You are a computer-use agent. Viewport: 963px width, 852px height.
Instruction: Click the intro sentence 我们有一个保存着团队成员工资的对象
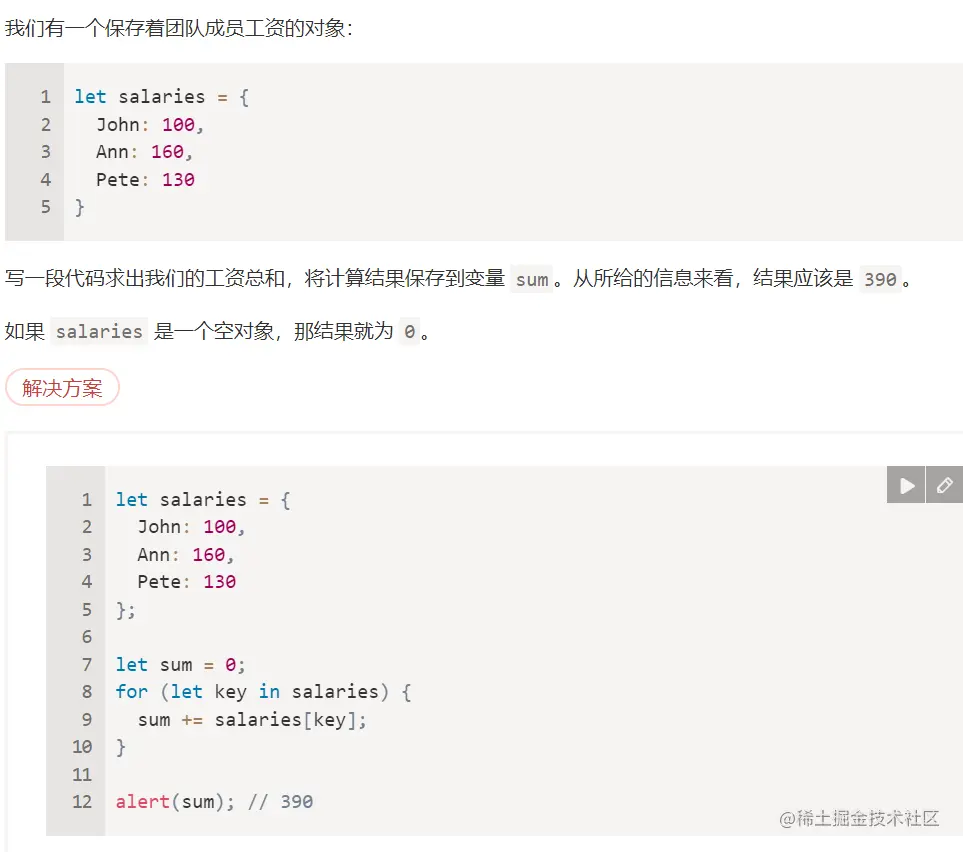(x=178, y=28)
